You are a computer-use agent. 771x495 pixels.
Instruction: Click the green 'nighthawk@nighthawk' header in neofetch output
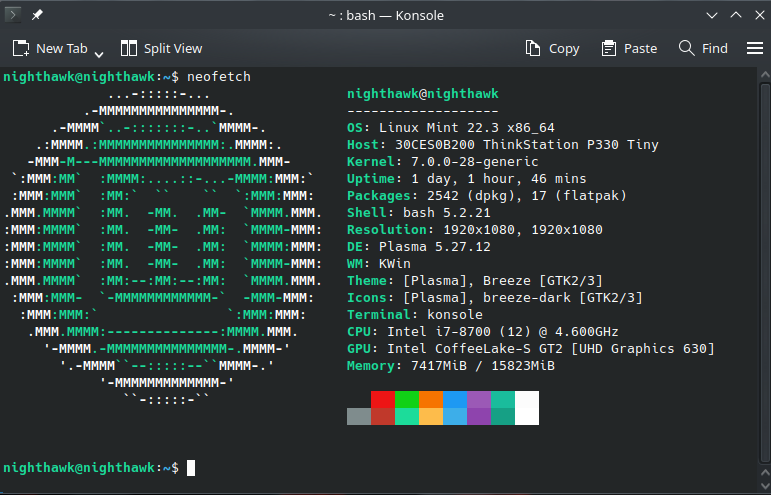tap(423, 94)
